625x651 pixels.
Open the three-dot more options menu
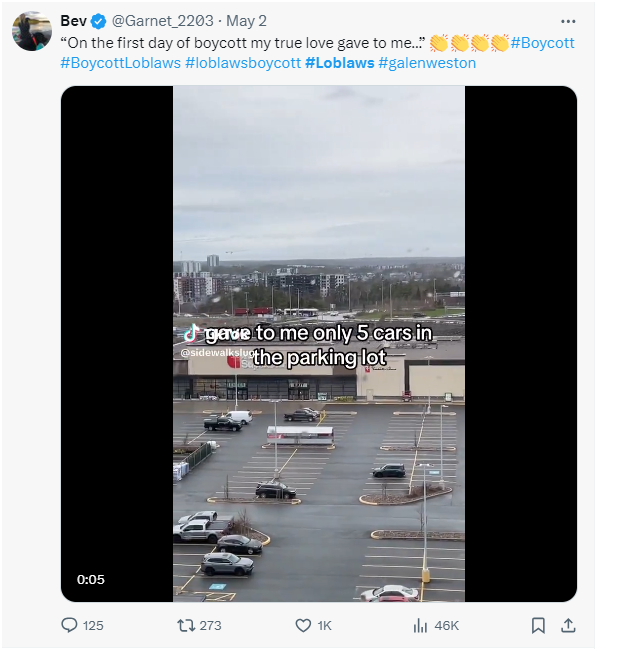pos(568,21)
